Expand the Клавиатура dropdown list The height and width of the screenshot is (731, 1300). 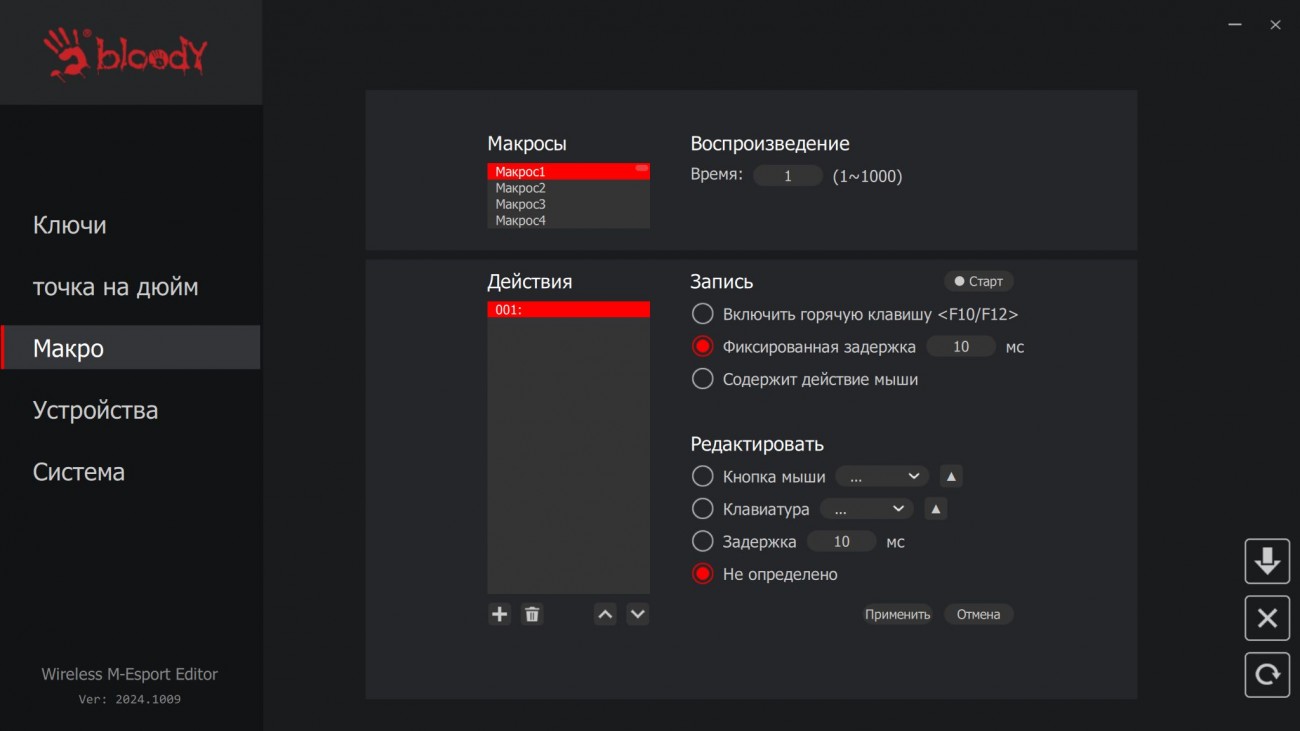pos(866,509)
